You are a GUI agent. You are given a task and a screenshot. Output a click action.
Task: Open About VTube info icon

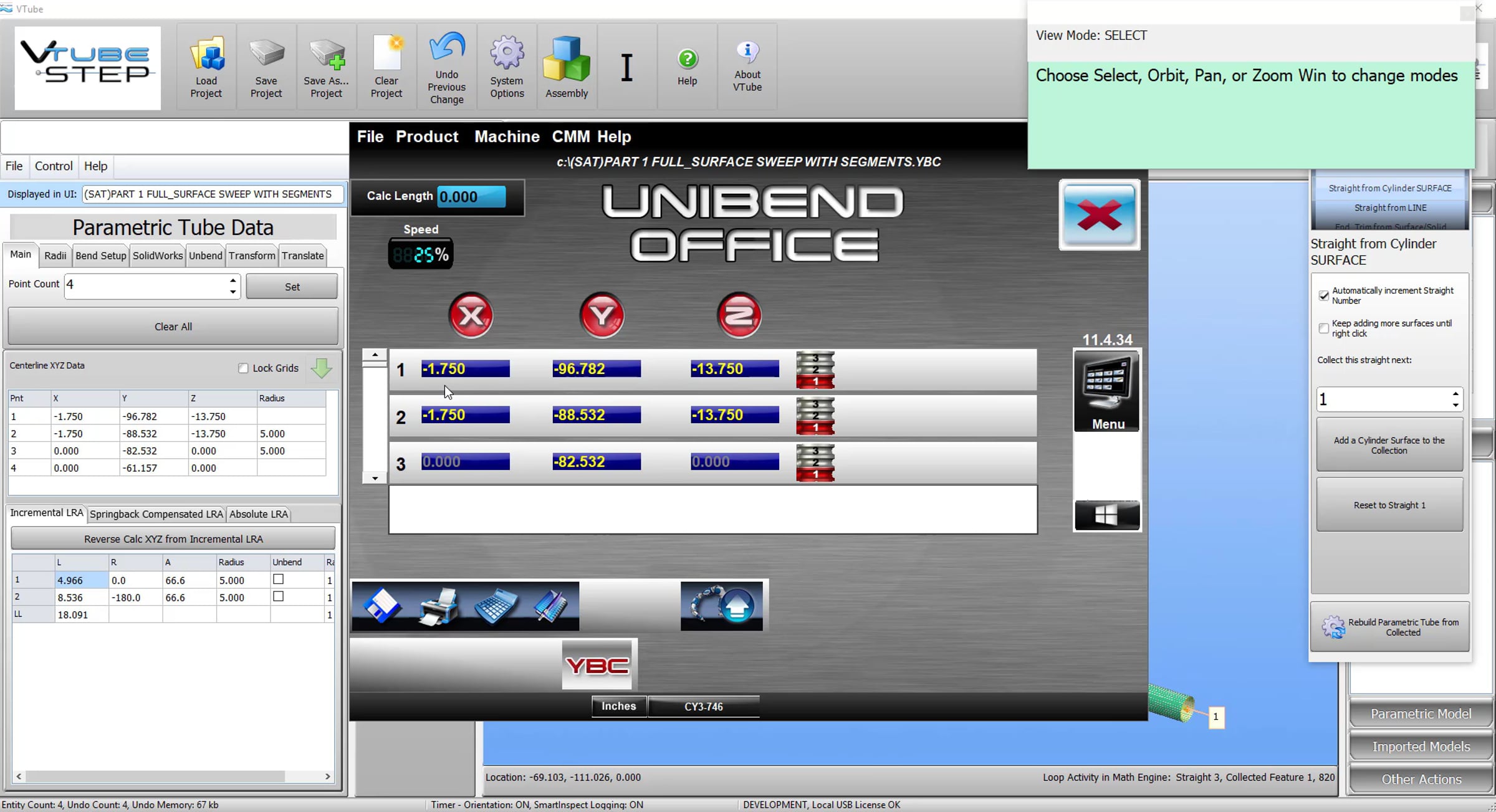(747, 67)
